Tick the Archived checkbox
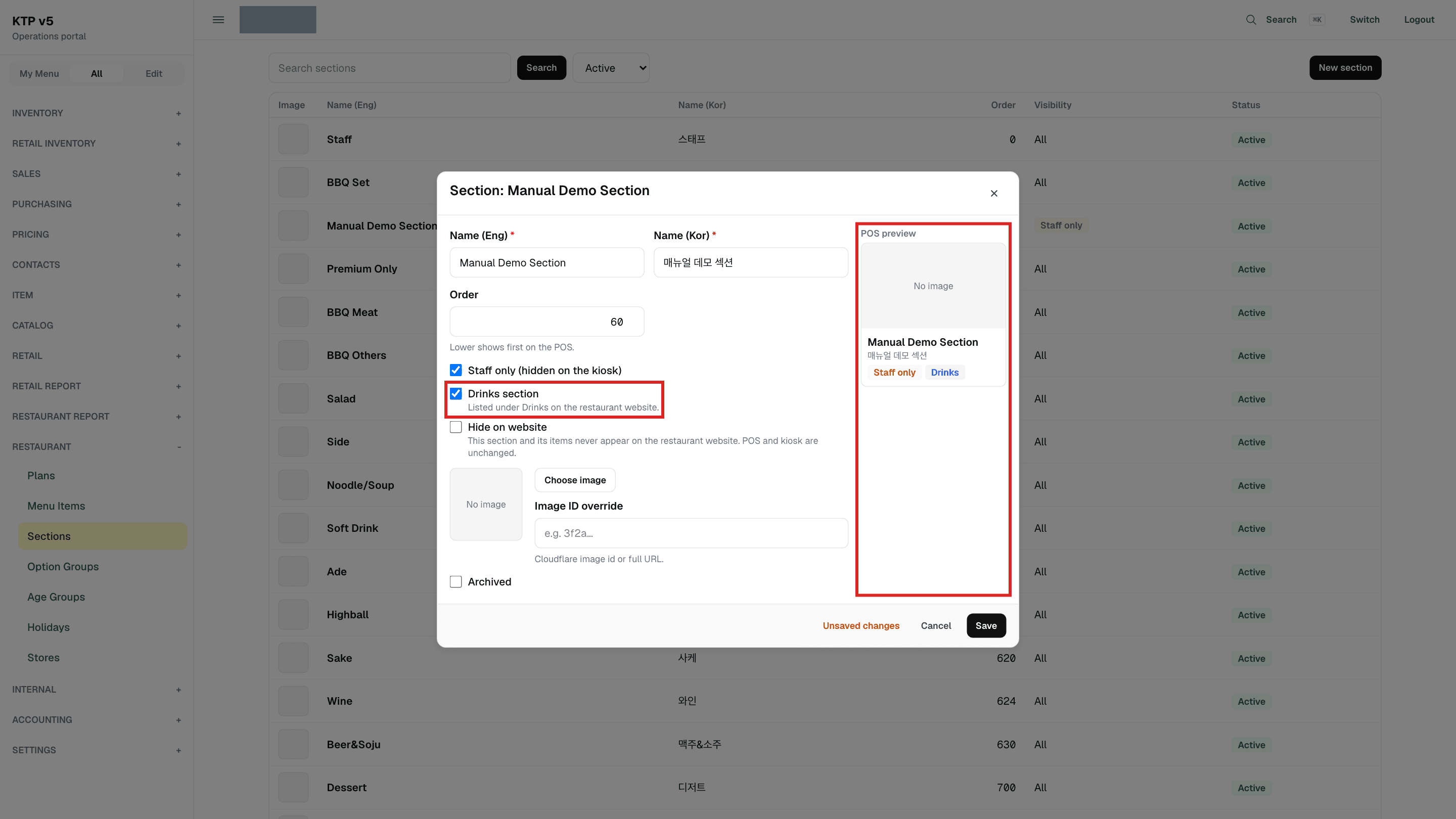The width and height of the screenshot is (1456, 819). pyautogui.click(x=456, y=581)
